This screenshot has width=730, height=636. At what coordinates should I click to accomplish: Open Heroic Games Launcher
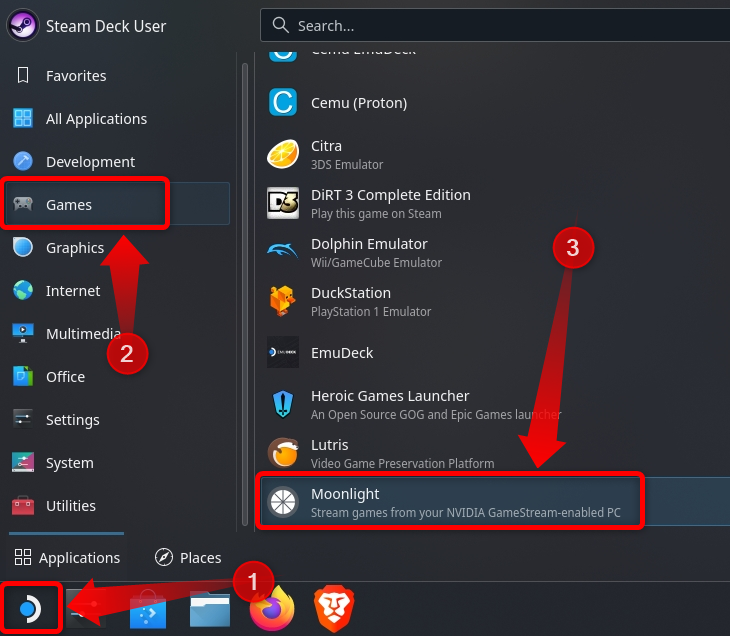tap(390, 404)
